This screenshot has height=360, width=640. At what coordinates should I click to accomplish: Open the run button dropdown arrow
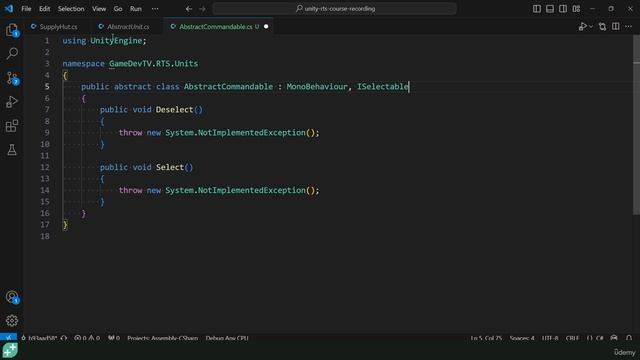click(591, 27)
